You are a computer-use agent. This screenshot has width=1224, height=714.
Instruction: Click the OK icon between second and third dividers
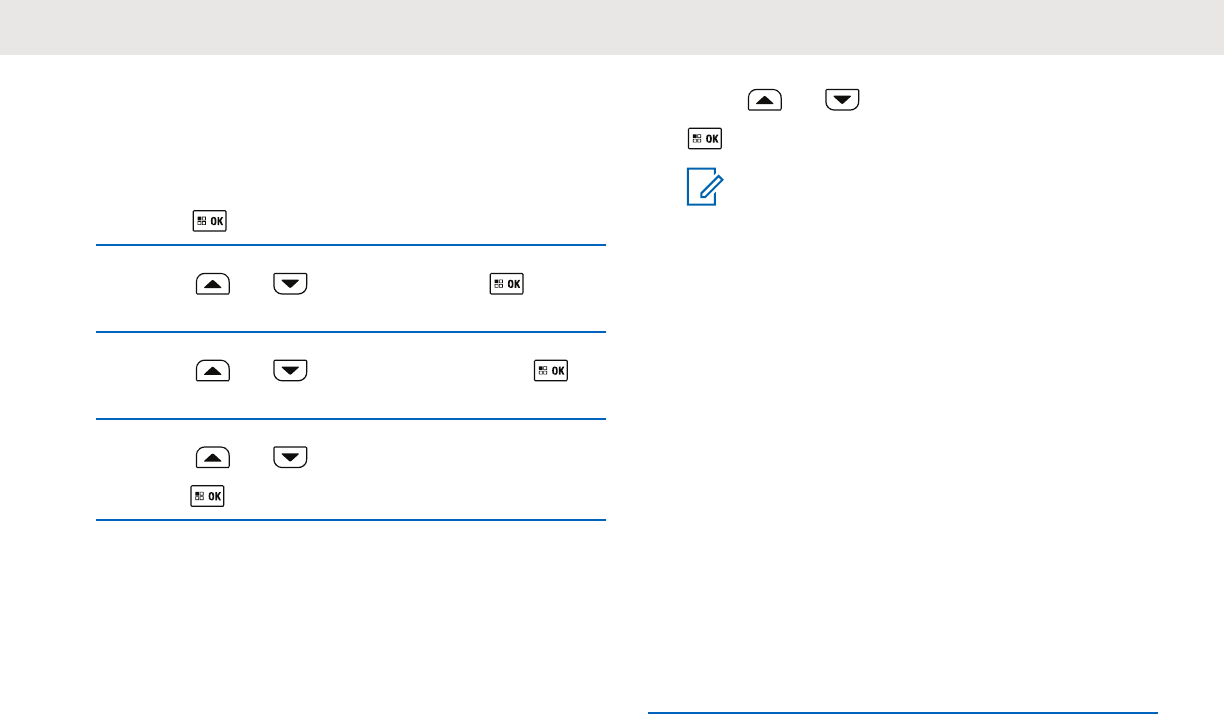click(551, 371)
